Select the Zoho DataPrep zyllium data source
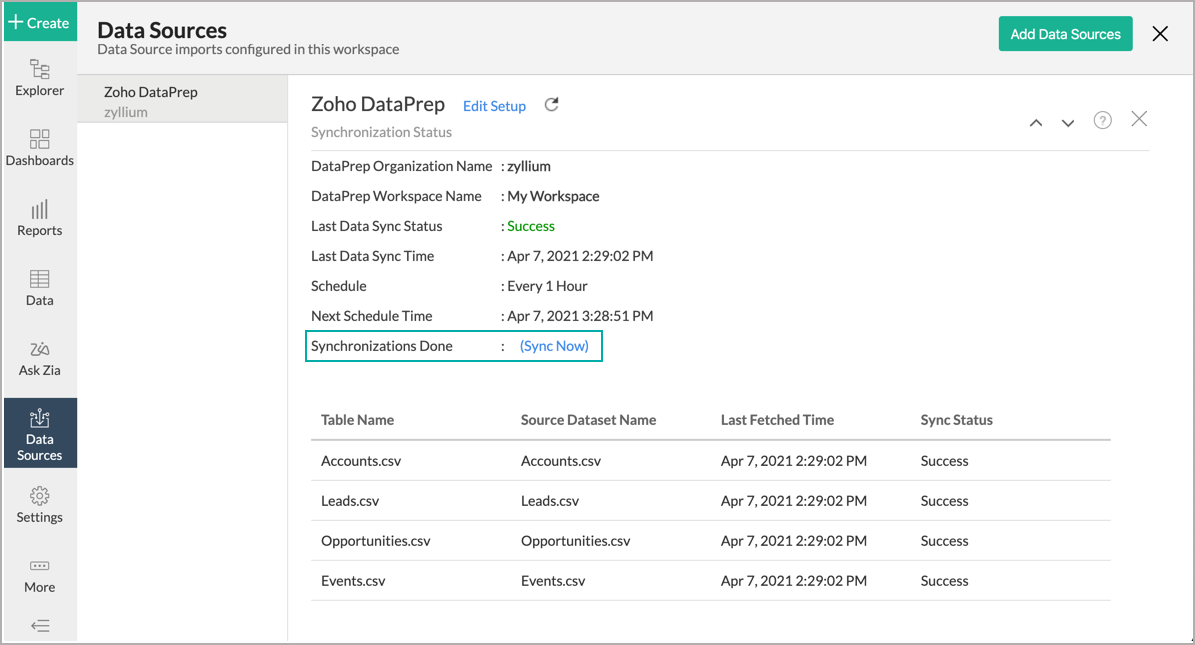 pos(182,101)
